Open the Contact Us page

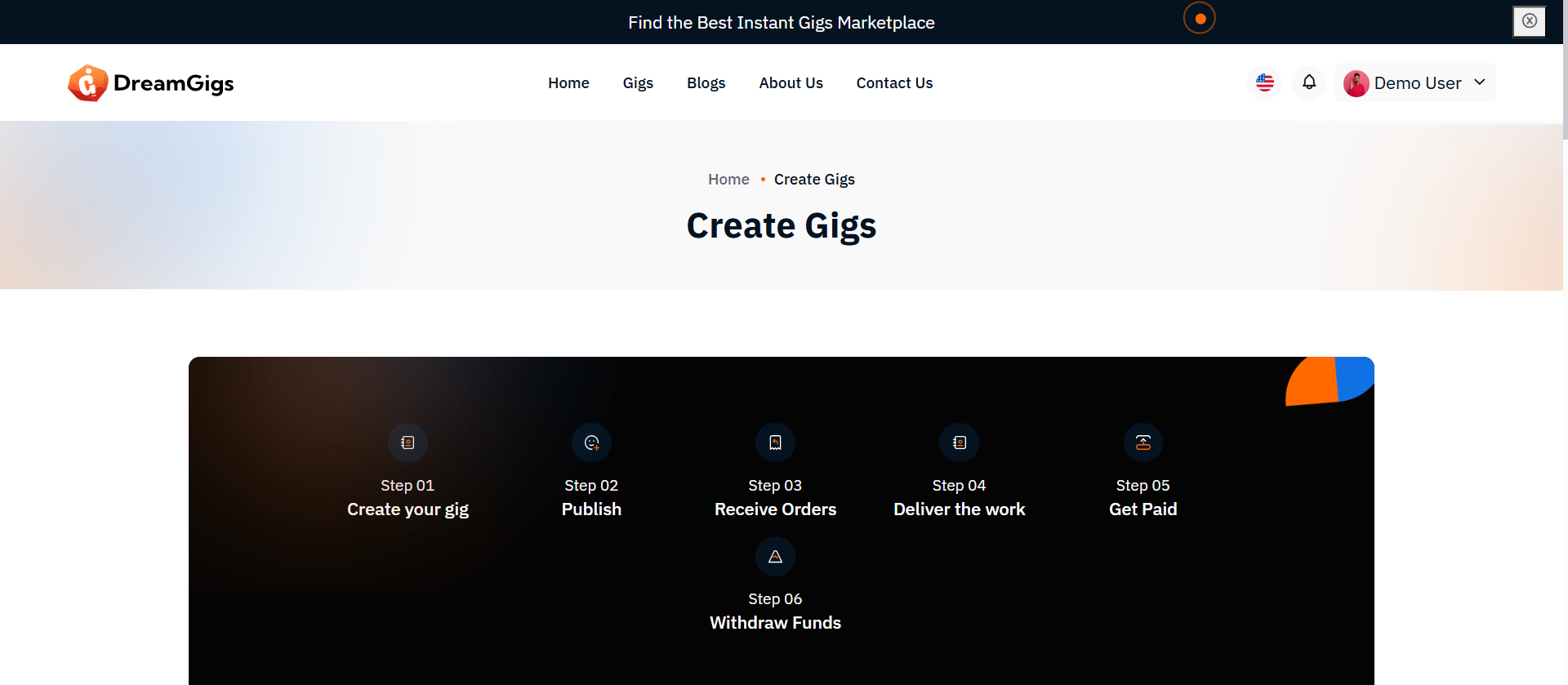click(x=894, y=83)
